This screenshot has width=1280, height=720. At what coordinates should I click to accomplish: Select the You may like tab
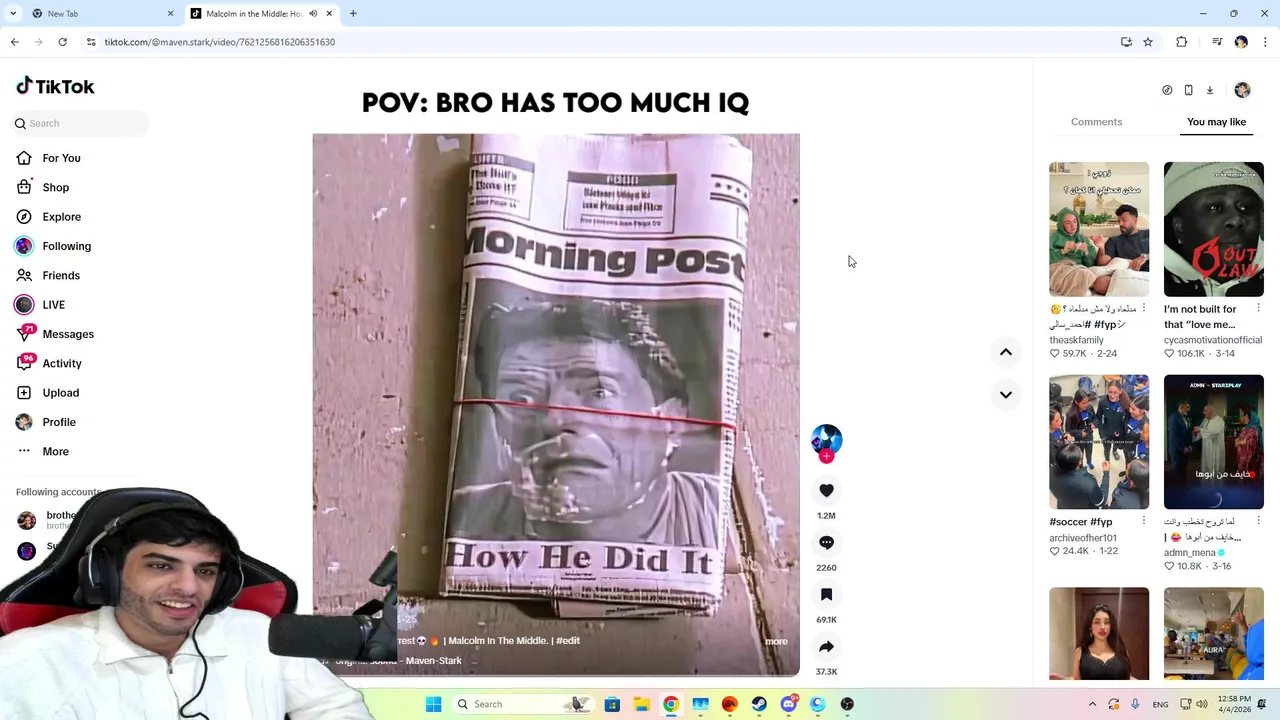pyautogui.click(x=1216, y=122)
